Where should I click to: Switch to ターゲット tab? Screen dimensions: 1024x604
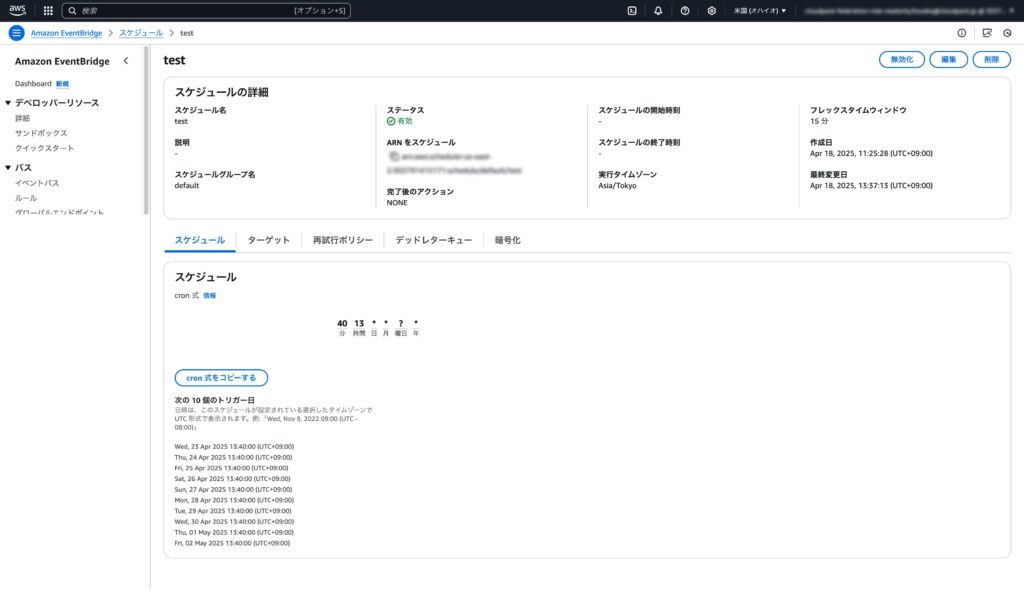pos(268,240)
